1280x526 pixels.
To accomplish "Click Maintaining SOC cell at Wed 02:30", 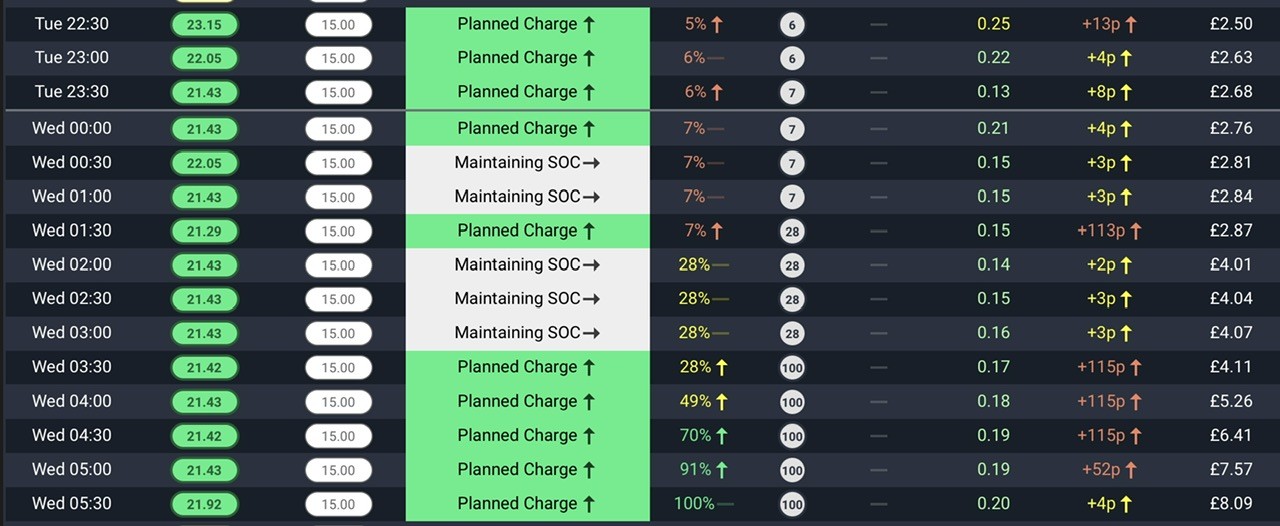I will 527,299.
